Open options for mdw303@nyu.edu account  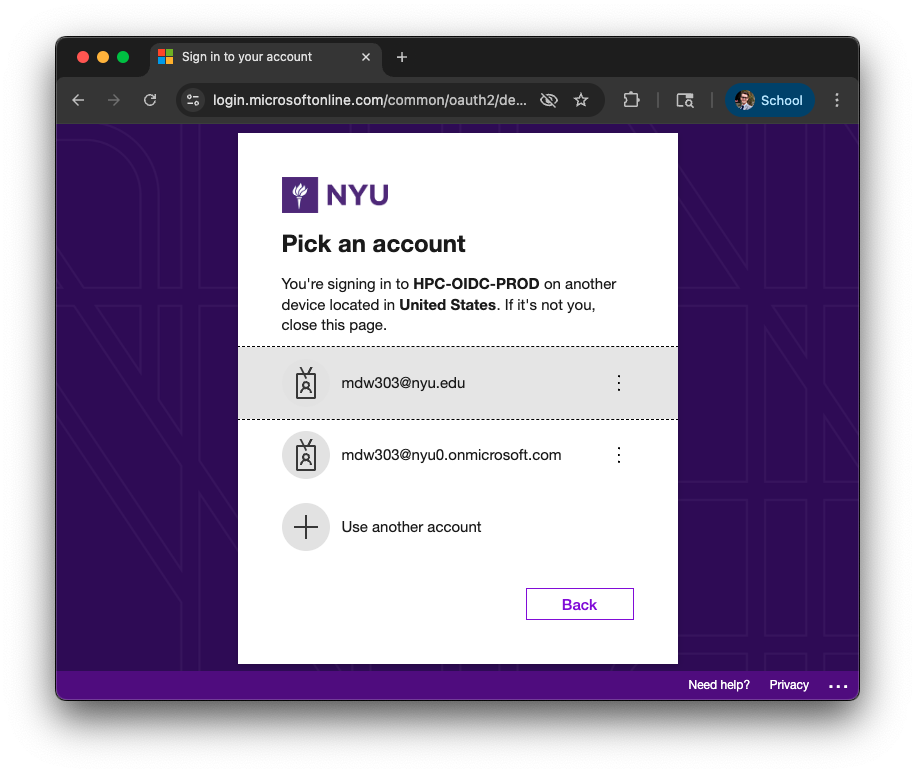[618, 383]
